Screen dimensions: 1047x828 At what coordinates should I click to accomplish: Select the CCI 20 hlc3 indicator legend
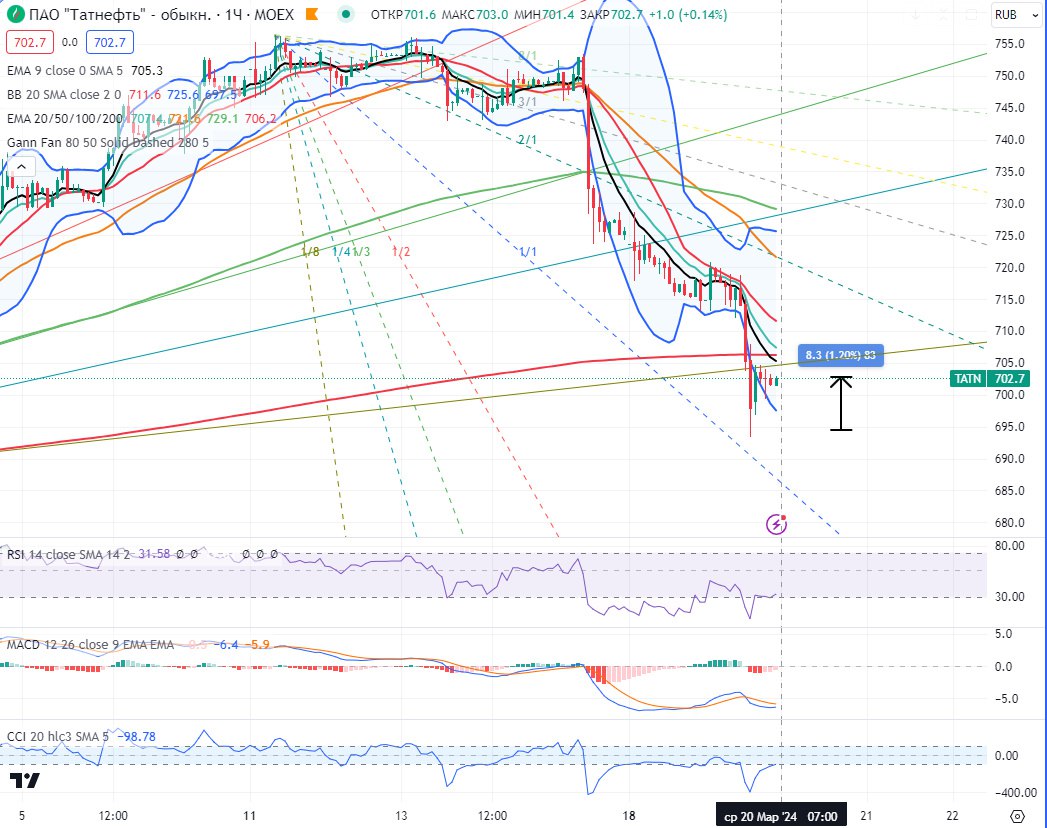tap(57, 737)
